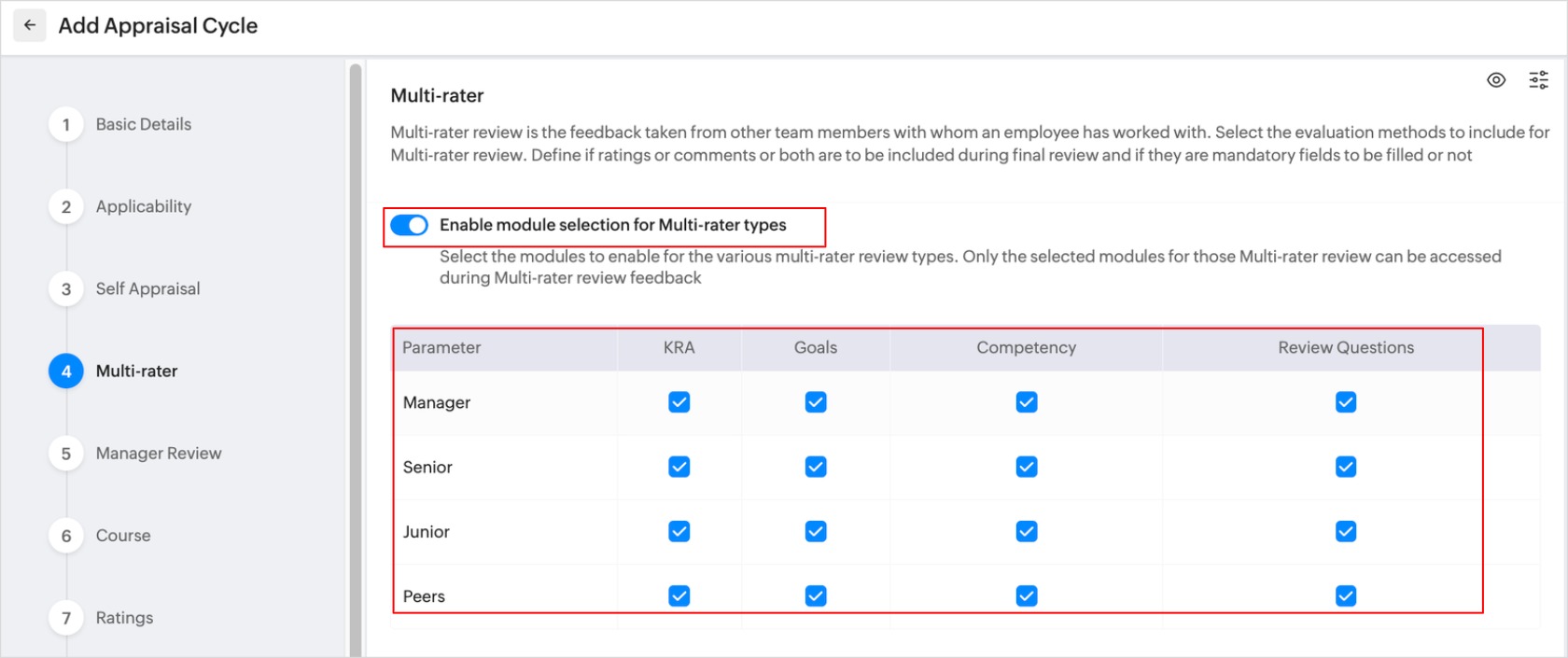1568x658 pixels.
Task: Go to the Multi-rater step
Action: coord(136,371)
